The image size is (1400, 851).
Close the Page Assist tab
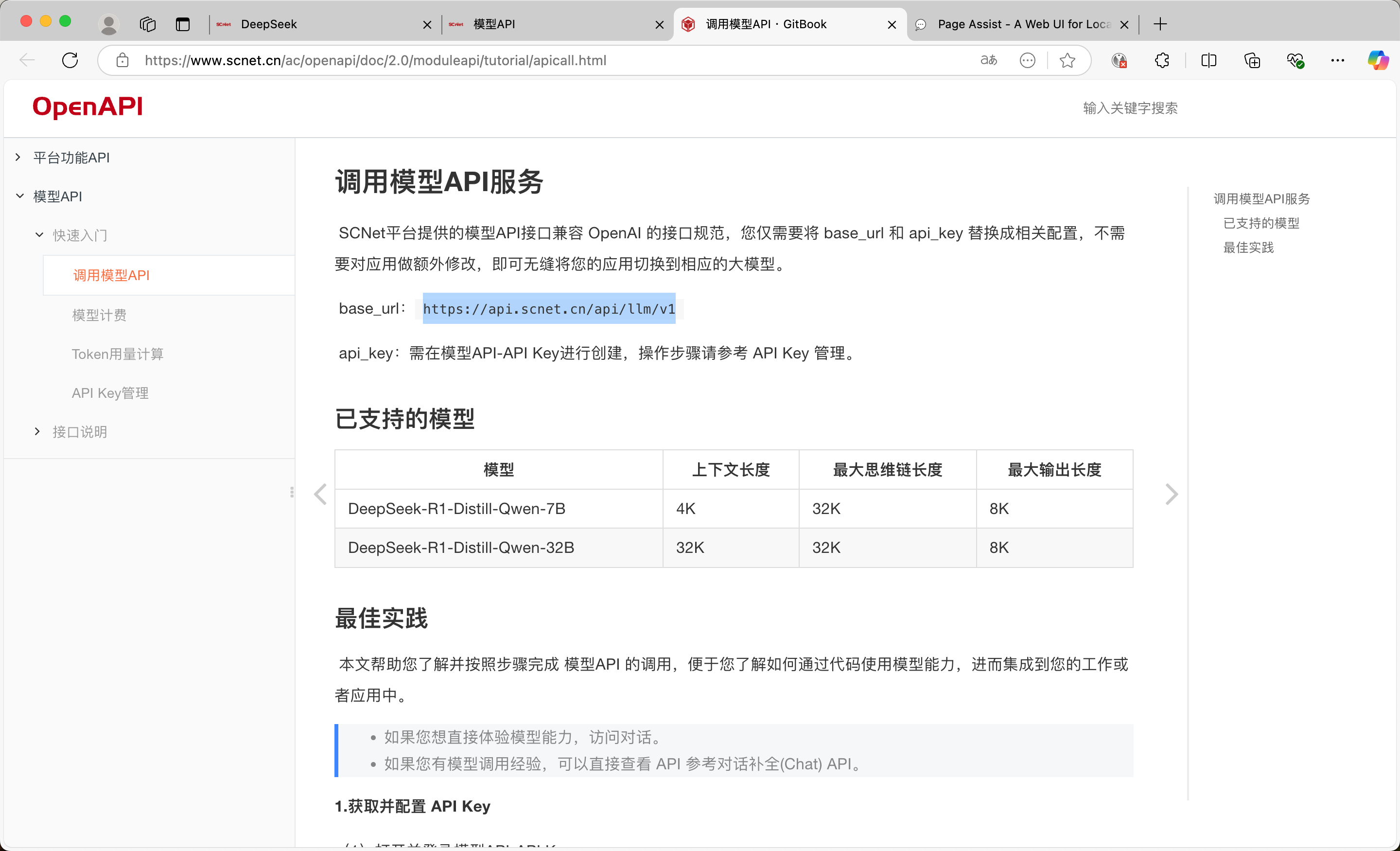tap(1124, 24)
